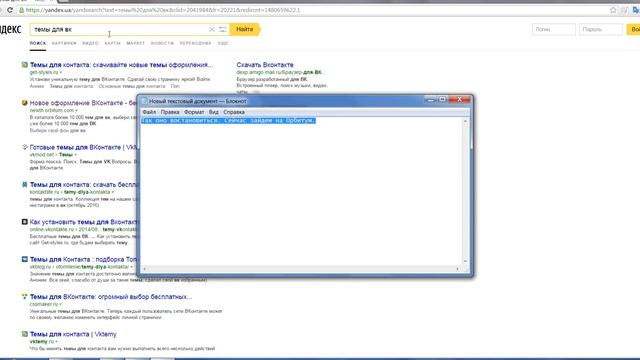Open dropdown arrow next to get-styles.ru

click(61, 73)
